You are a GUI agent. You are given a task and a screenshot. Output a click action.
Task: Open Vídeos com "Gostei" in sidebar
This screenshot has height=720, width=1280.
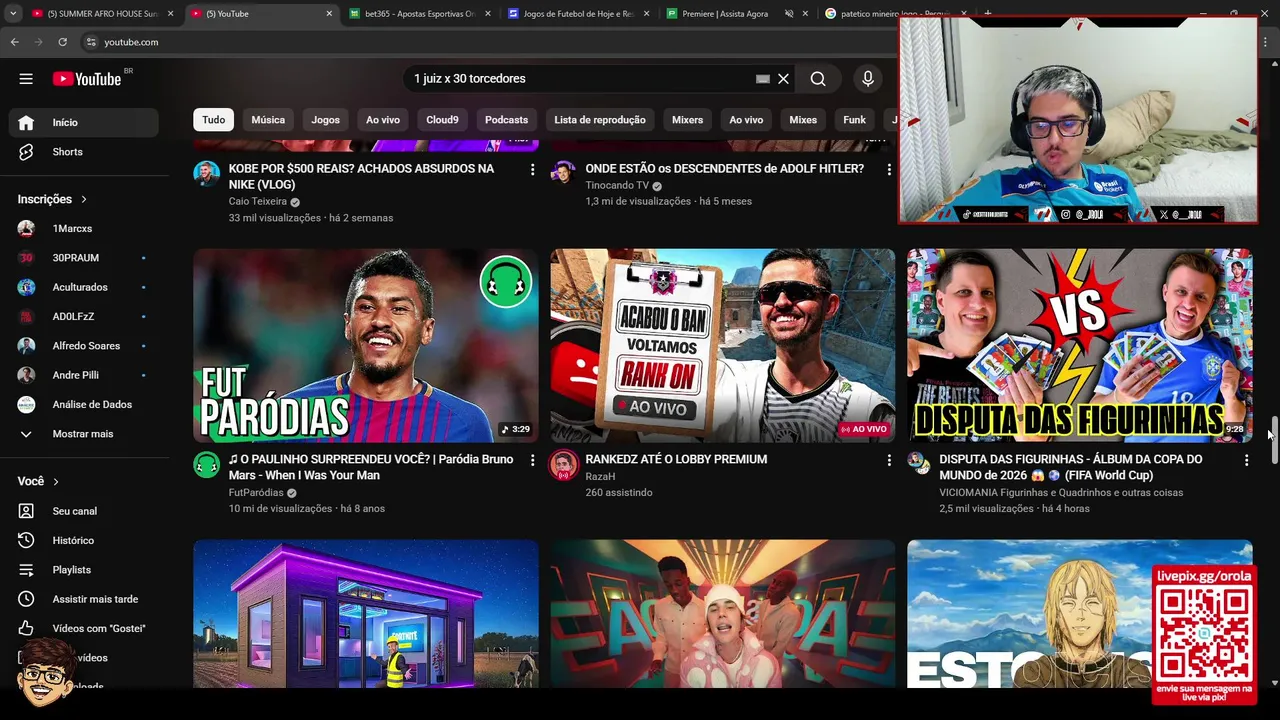coord(83,628)
